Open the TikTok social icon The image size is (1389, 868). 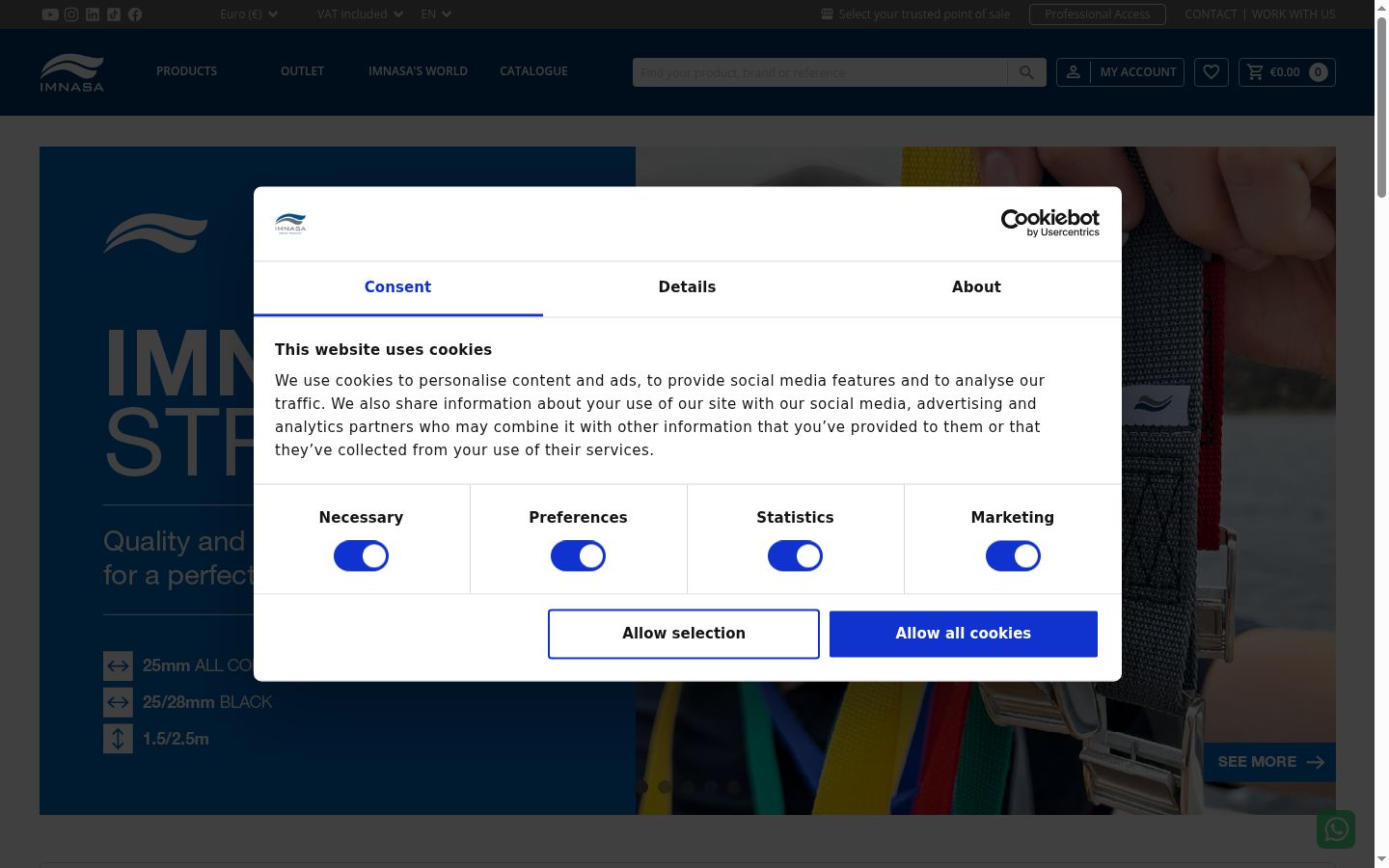[x=114, y=14]
